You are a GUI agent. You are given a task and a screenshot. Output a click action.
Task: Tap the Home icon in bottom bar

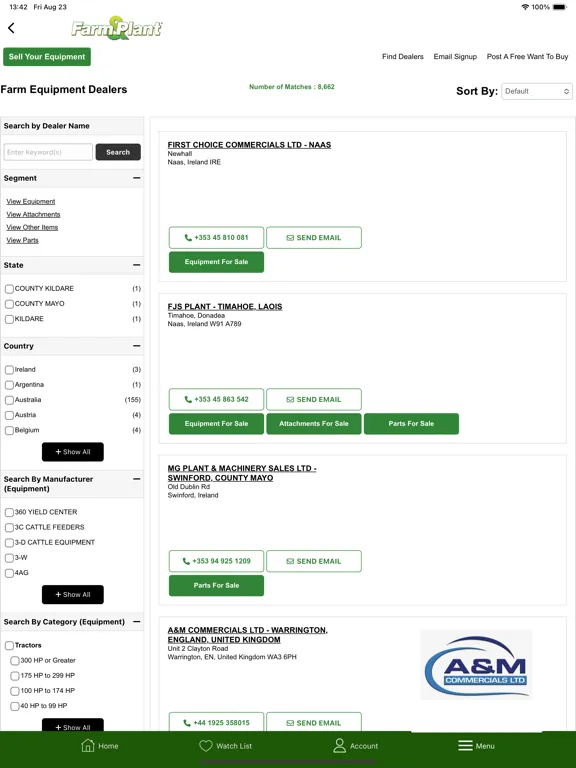(x=88, y=745)
